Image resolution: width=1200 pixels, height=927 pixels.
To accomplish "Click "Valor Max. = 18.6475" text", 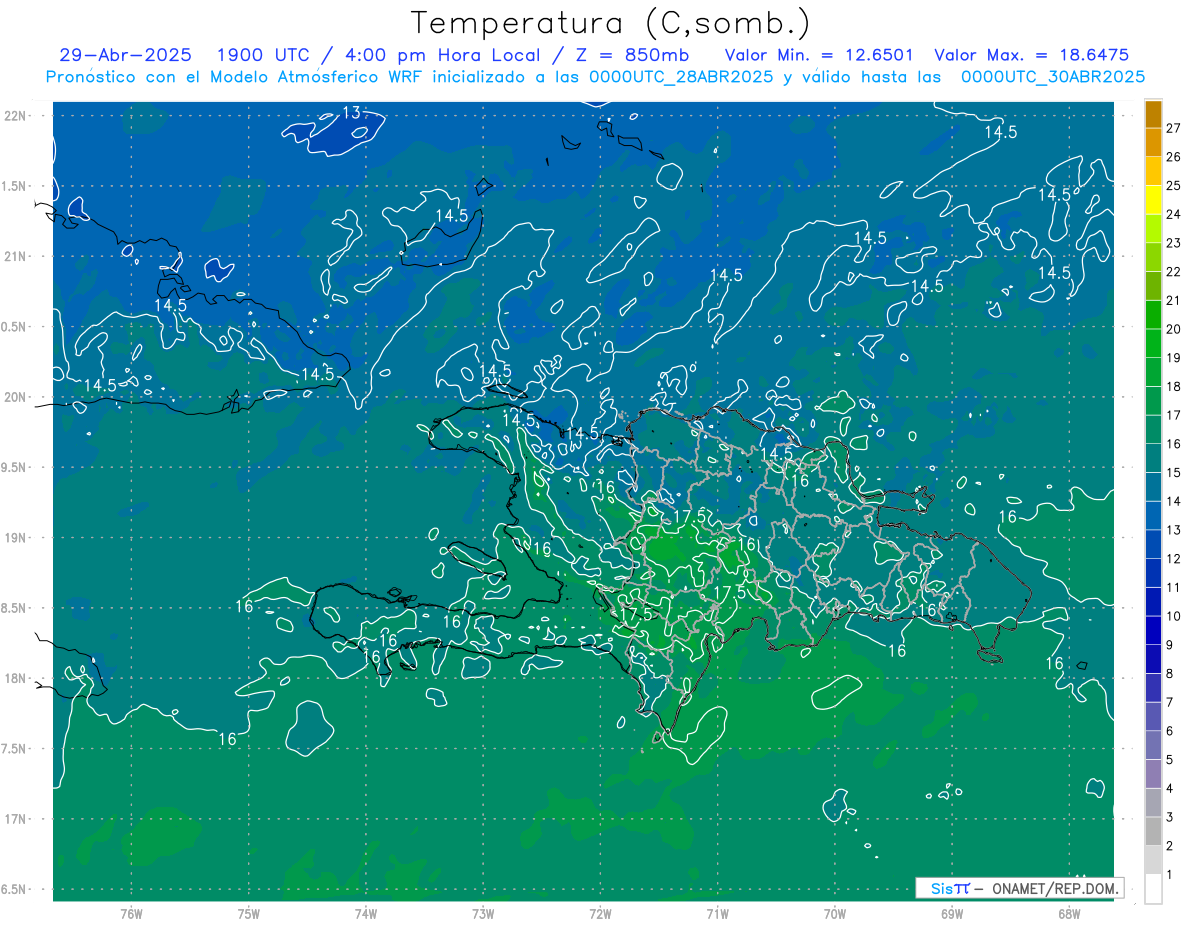I will (x=1031, y=55).
